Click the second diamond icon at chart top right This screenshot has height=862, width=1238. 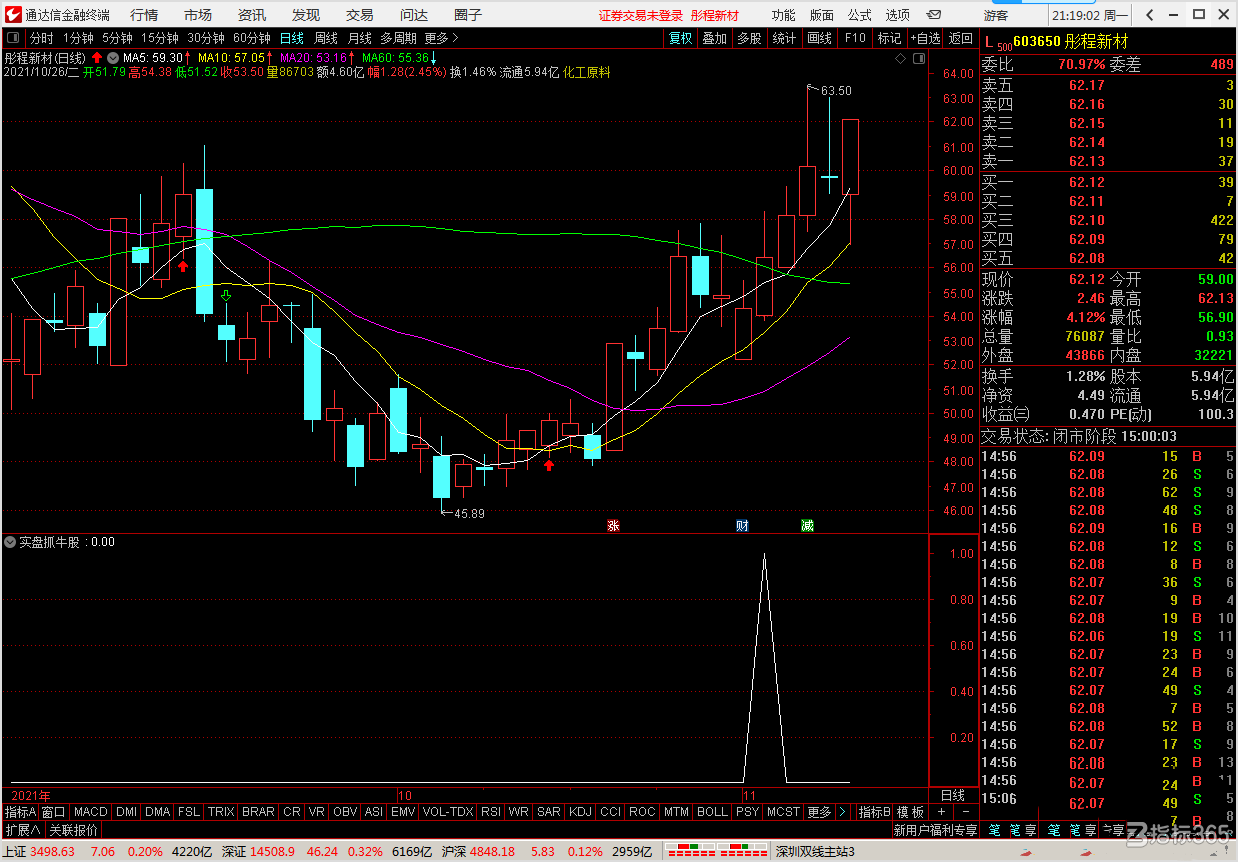917,59
